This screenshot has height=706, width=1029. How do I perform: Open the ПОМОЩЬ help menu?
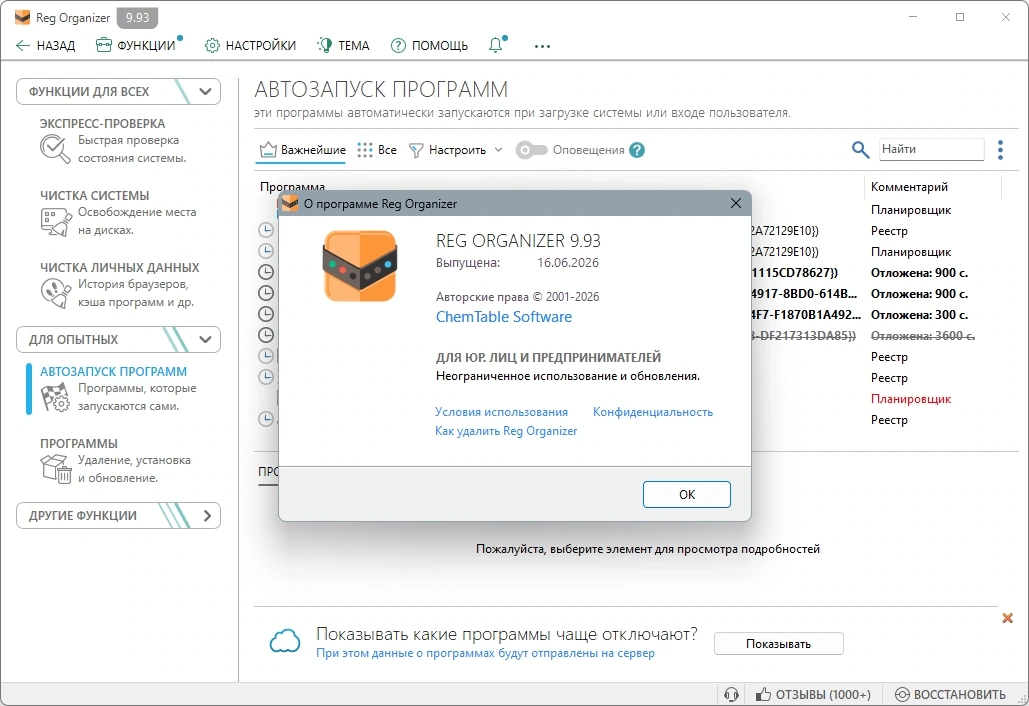pyautogui.click(x=429, y=45)
